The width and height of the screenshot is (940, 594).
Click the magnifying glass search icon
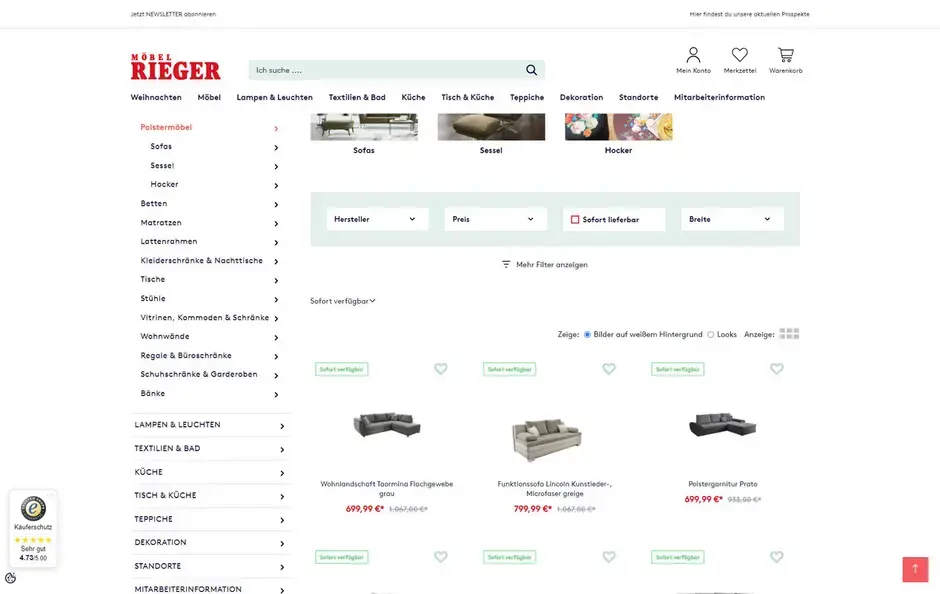pos(531,69)
